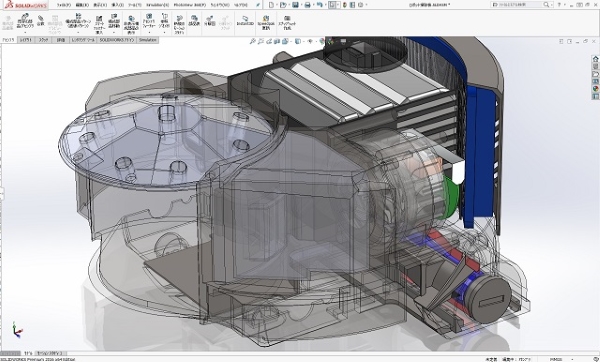Toggle the Section View icon
Viewport: 600px width, 362px height.
point(277,41)
